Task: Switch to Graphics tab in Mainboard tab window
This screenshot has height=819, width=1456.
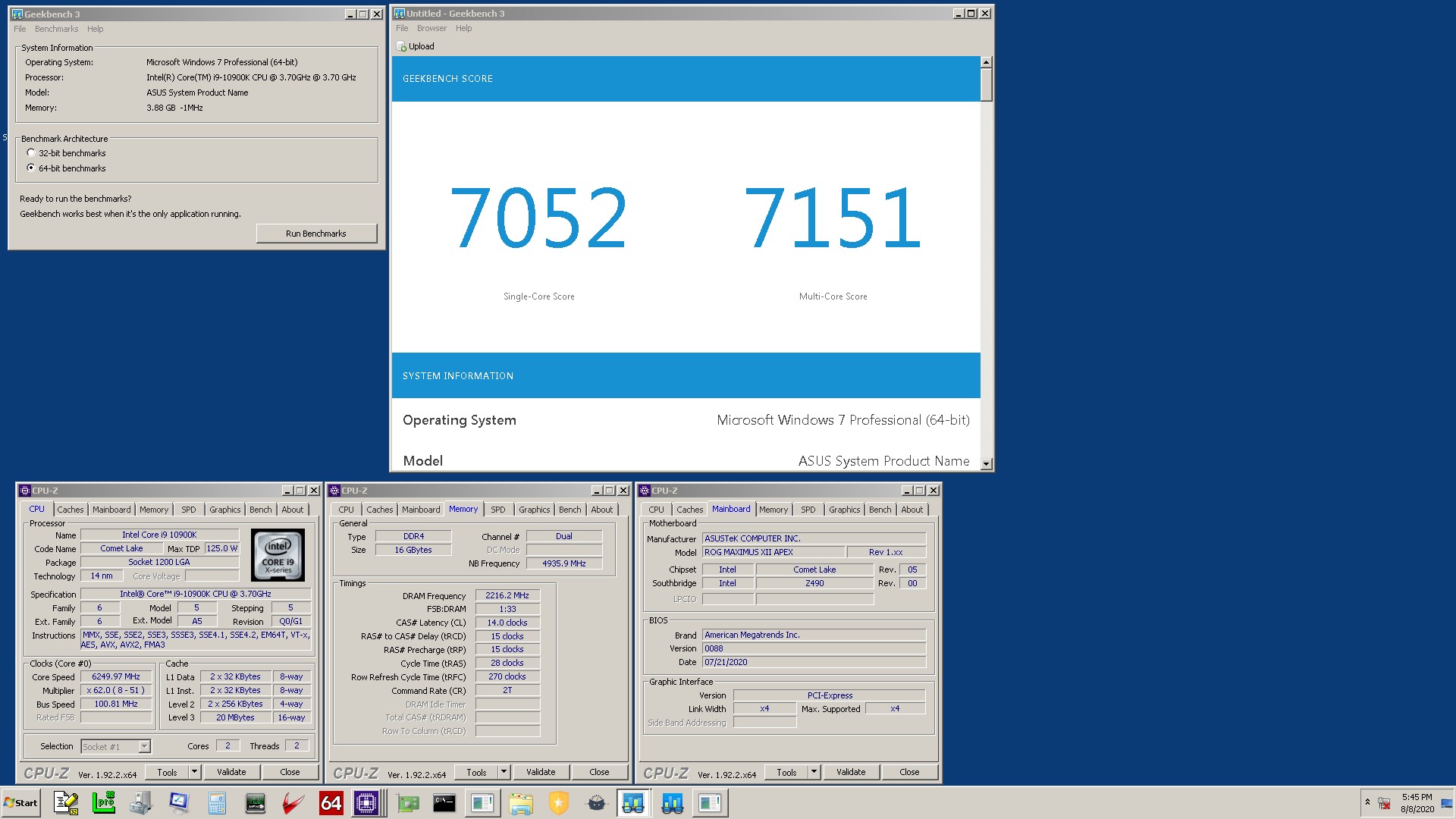Action: point(844,510)
